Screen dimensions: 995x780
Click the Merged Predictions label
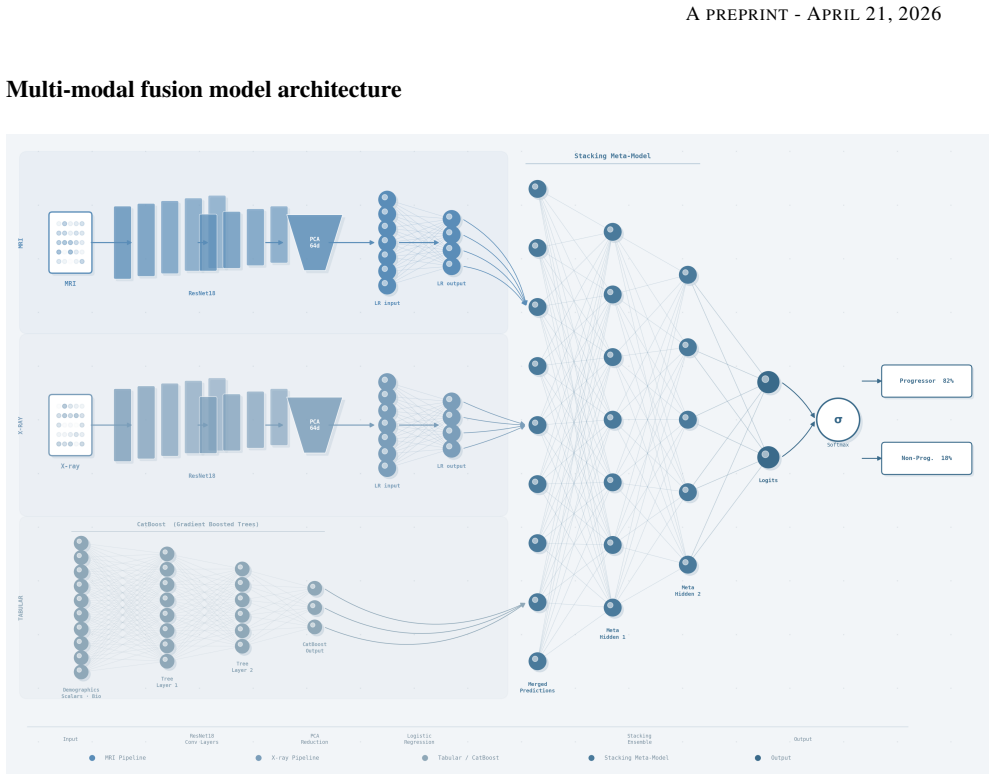click(537, 687)
